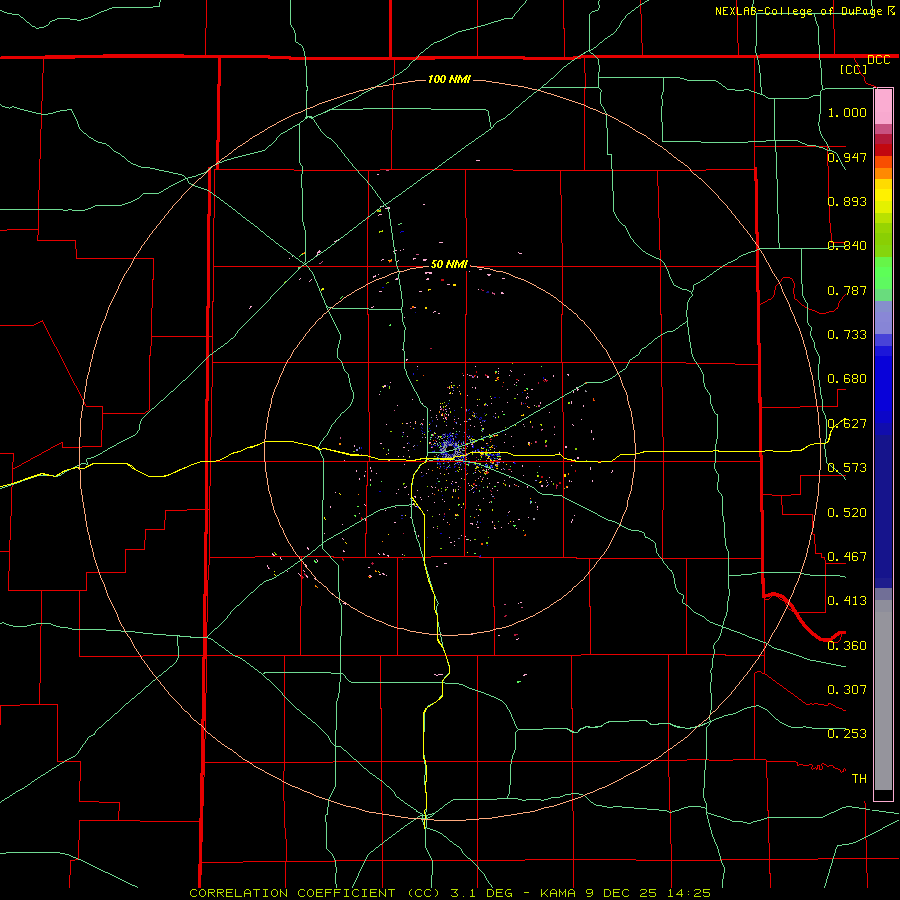Click the 100 NMI range ring label
900x900 pixels.
(x=449, y=79)
